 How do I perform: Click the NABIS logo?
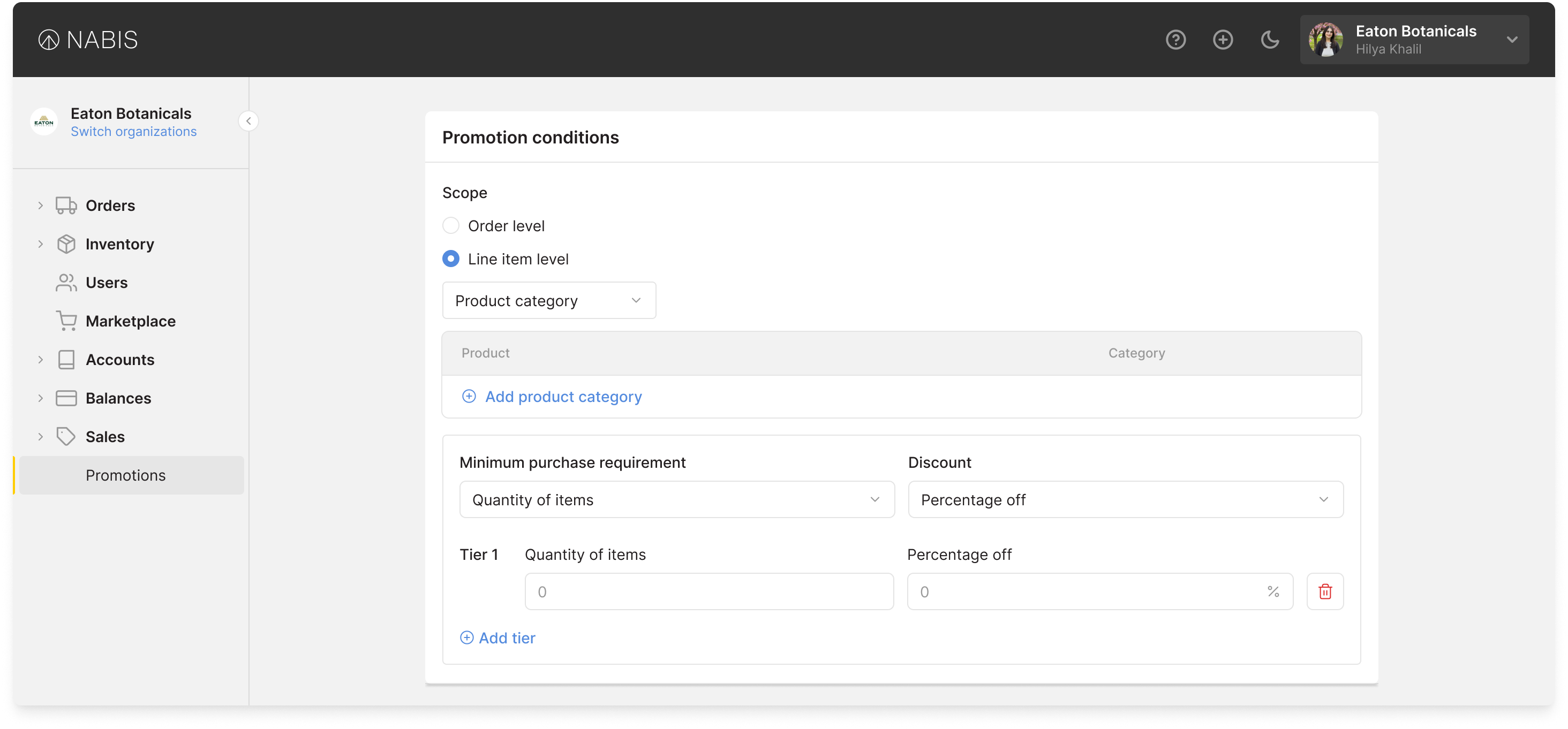[x=88, y=40]
